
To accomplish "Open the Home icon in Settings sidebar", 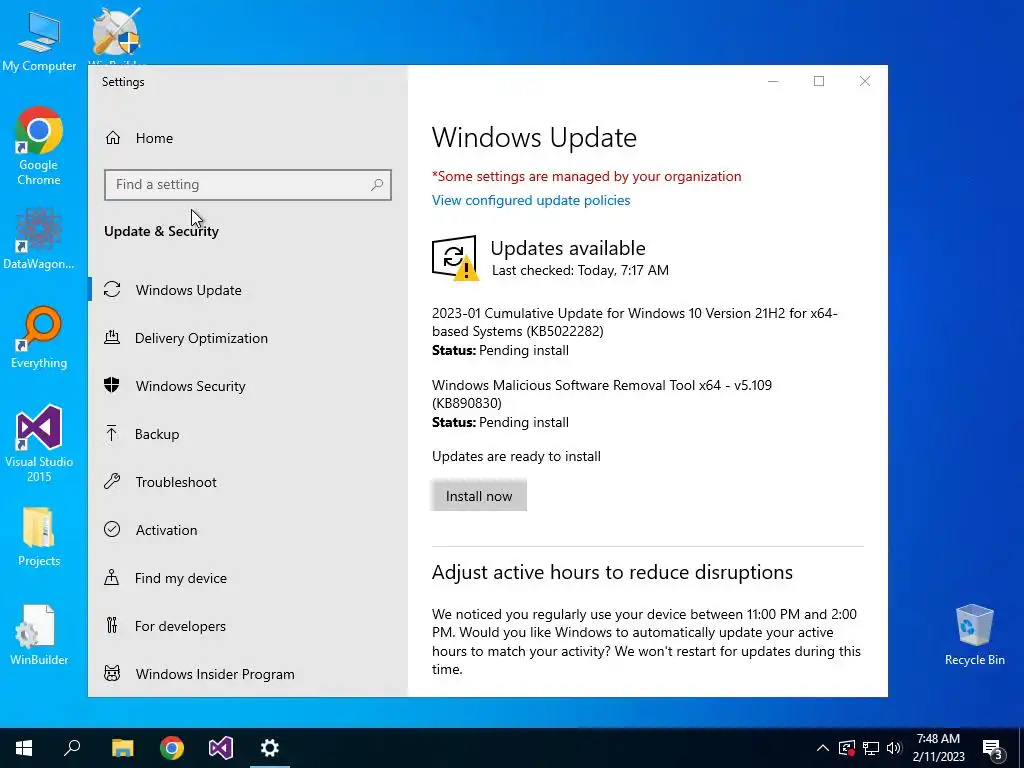I will coord(113,138).
